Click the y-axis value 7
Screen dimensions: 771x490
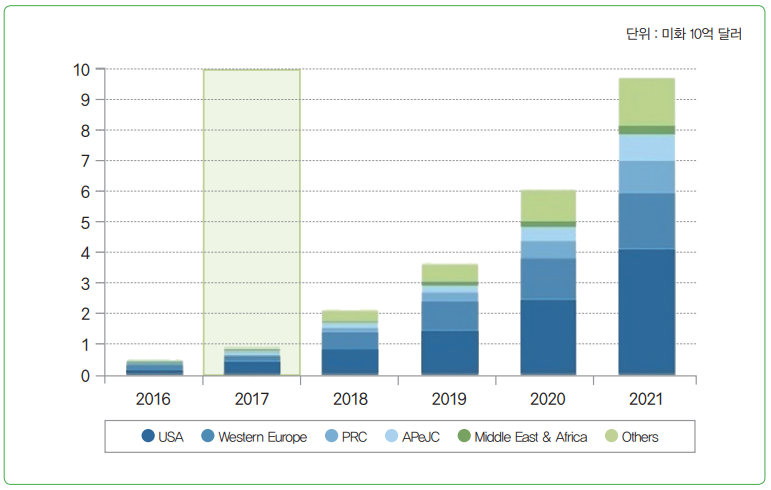[86, 161]
